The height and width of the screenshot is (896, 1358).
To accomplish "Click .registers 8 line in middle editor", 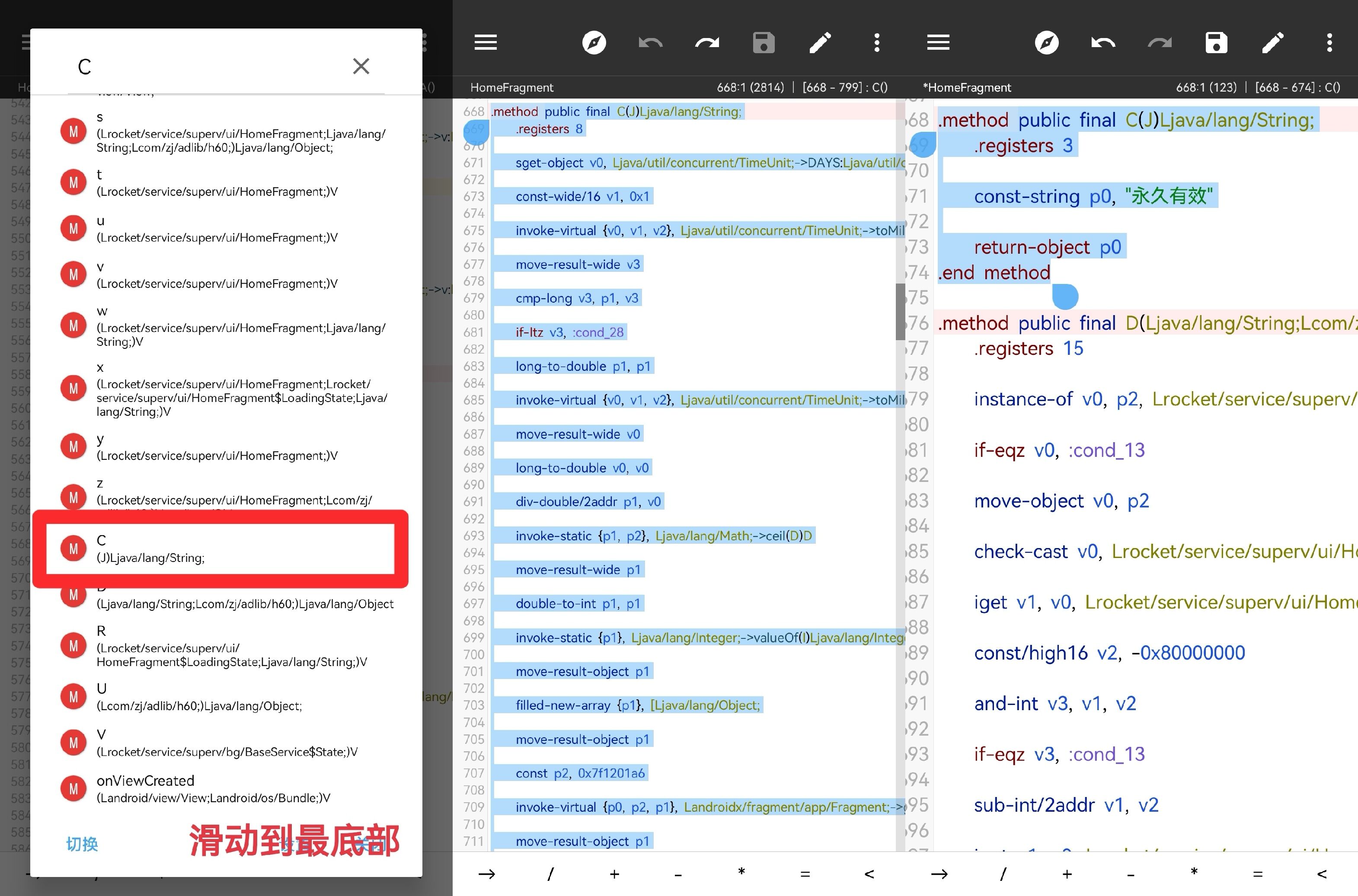I will (x=549, y=128).
